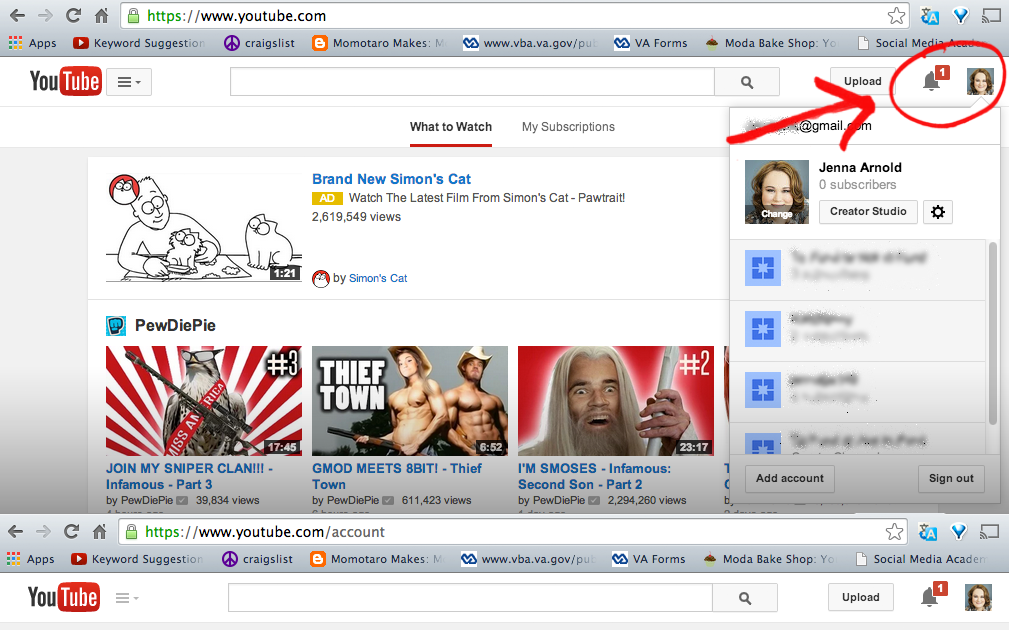
Task: Click the YouTube logo in top window
Action: click(65, 81)
